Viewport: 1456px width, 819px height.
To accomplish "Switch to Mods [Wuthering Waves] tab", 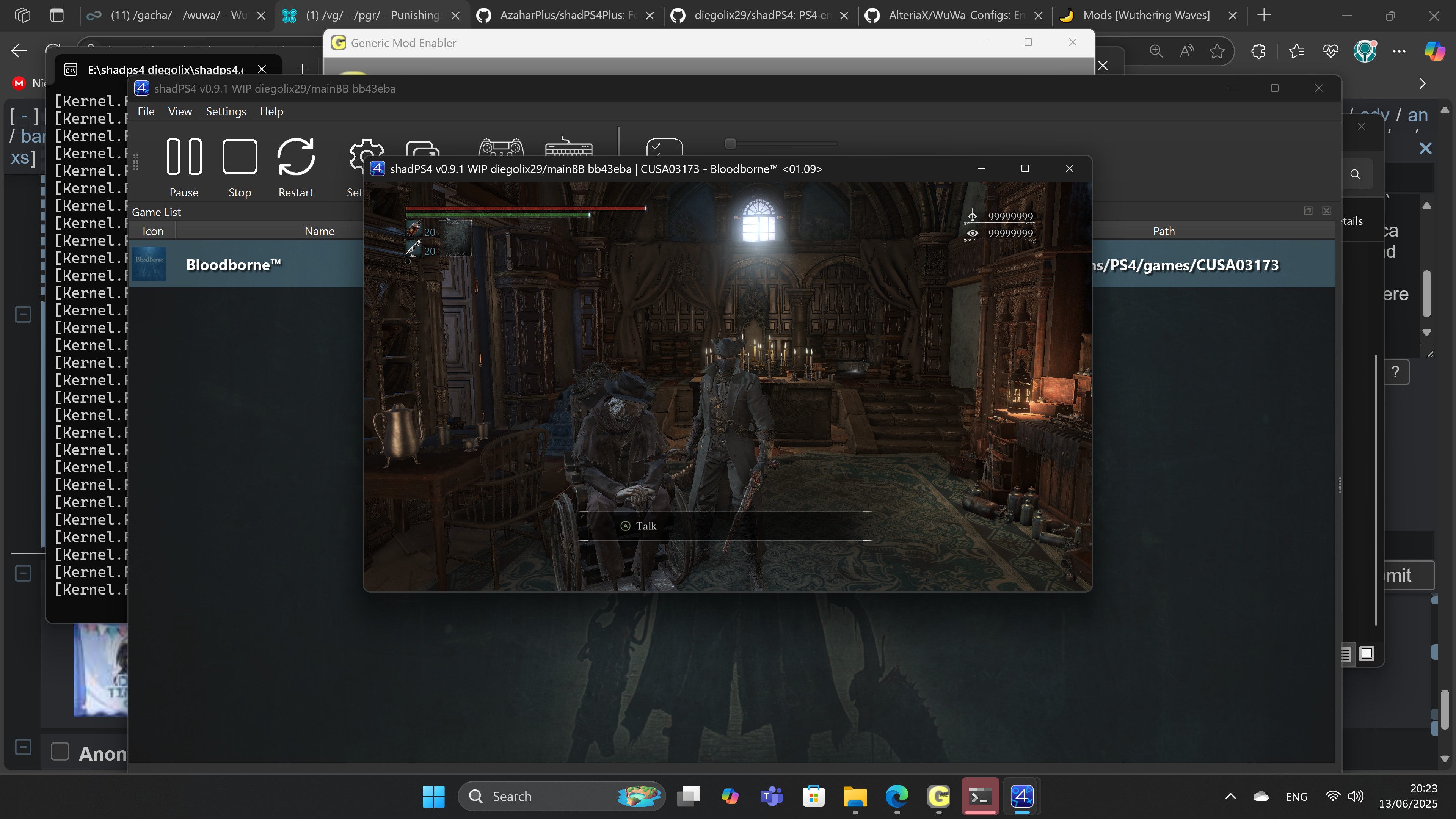I will [x=1148, y=15].
